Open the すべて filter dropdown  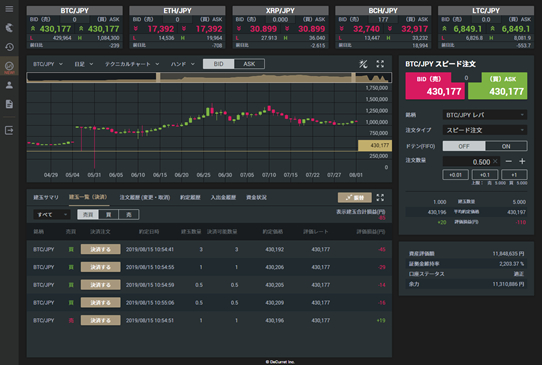pos(52,215)
